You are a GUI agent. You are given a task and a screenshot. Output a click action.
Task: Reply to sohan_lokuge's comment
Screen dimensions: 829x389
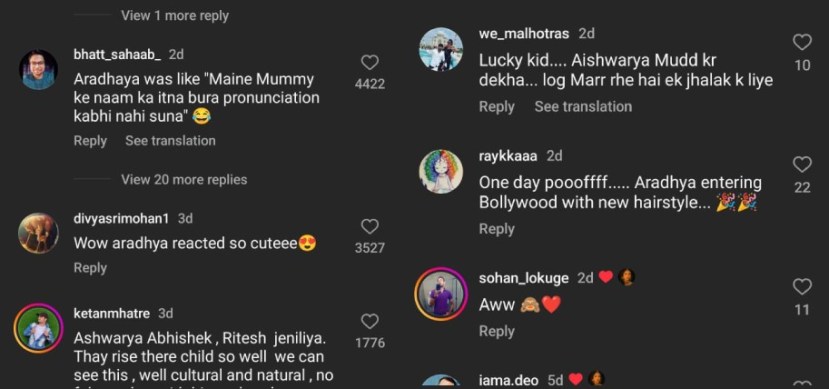(x=496, y=331)
